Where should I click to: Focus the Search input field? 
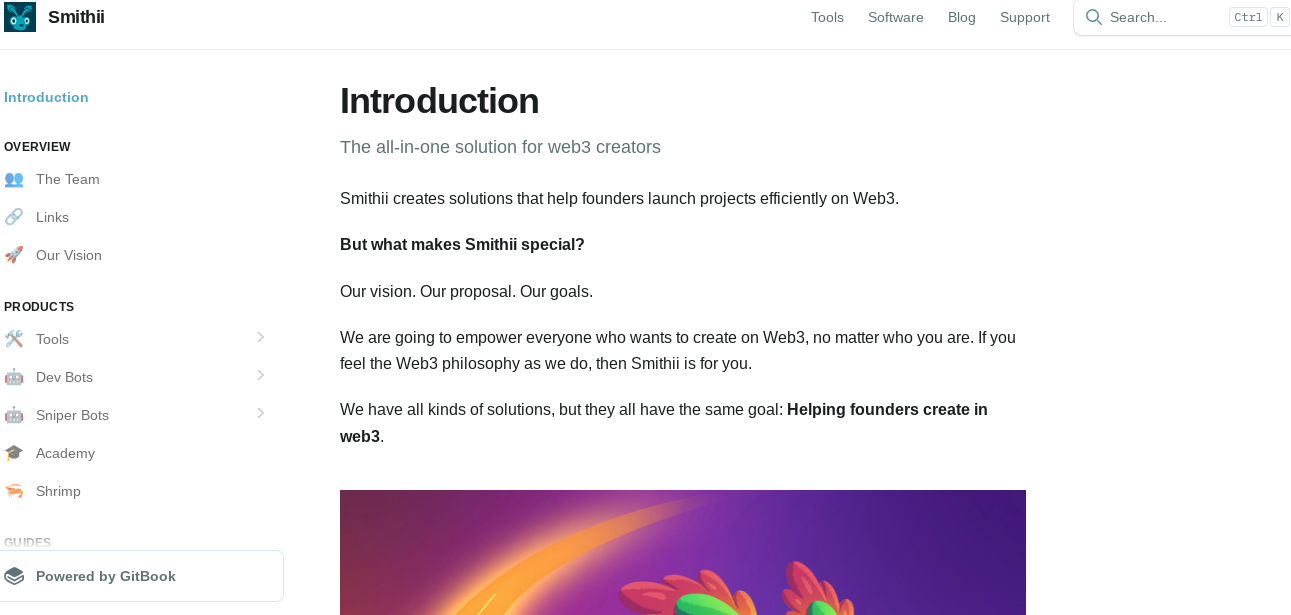[1160, 17]
